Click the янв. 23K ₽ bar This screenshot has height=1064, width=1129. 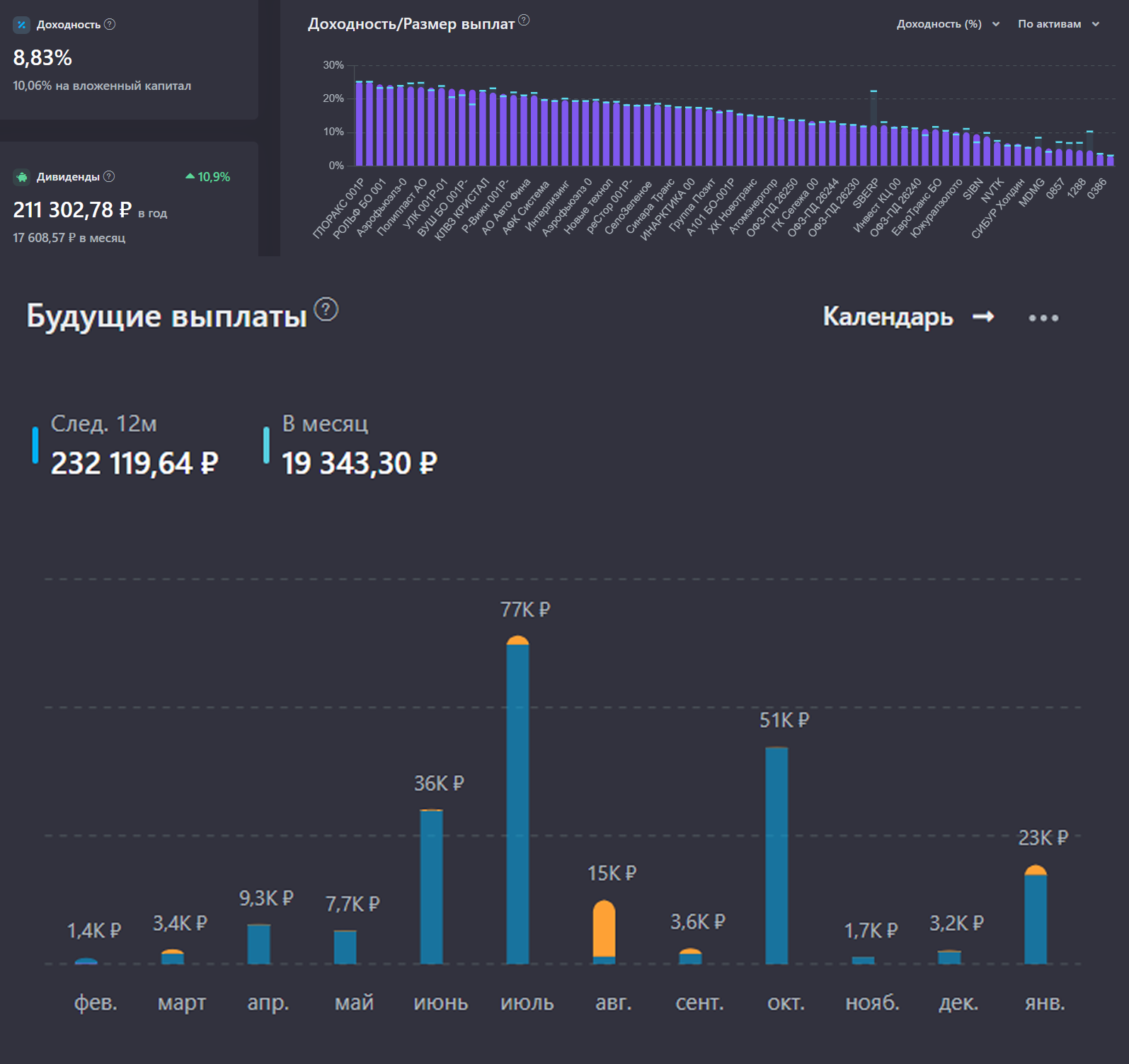(x=1036, y=915)
